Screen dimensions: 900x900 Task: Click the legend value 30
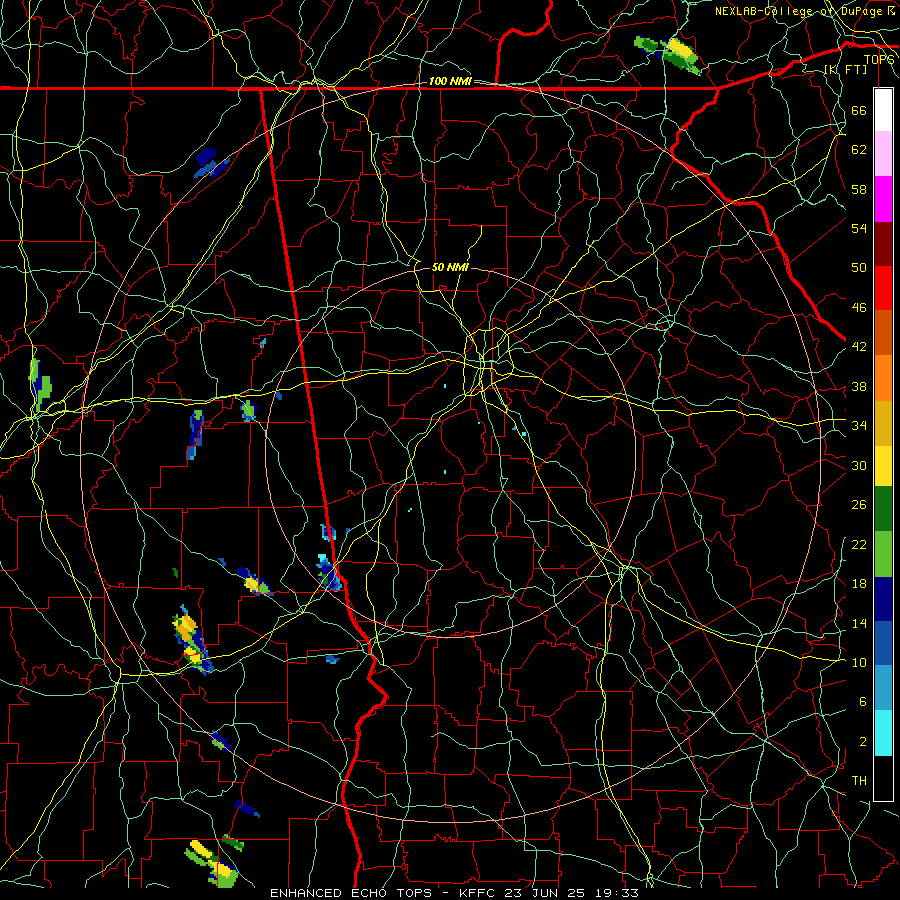click(x=859, y=465)
